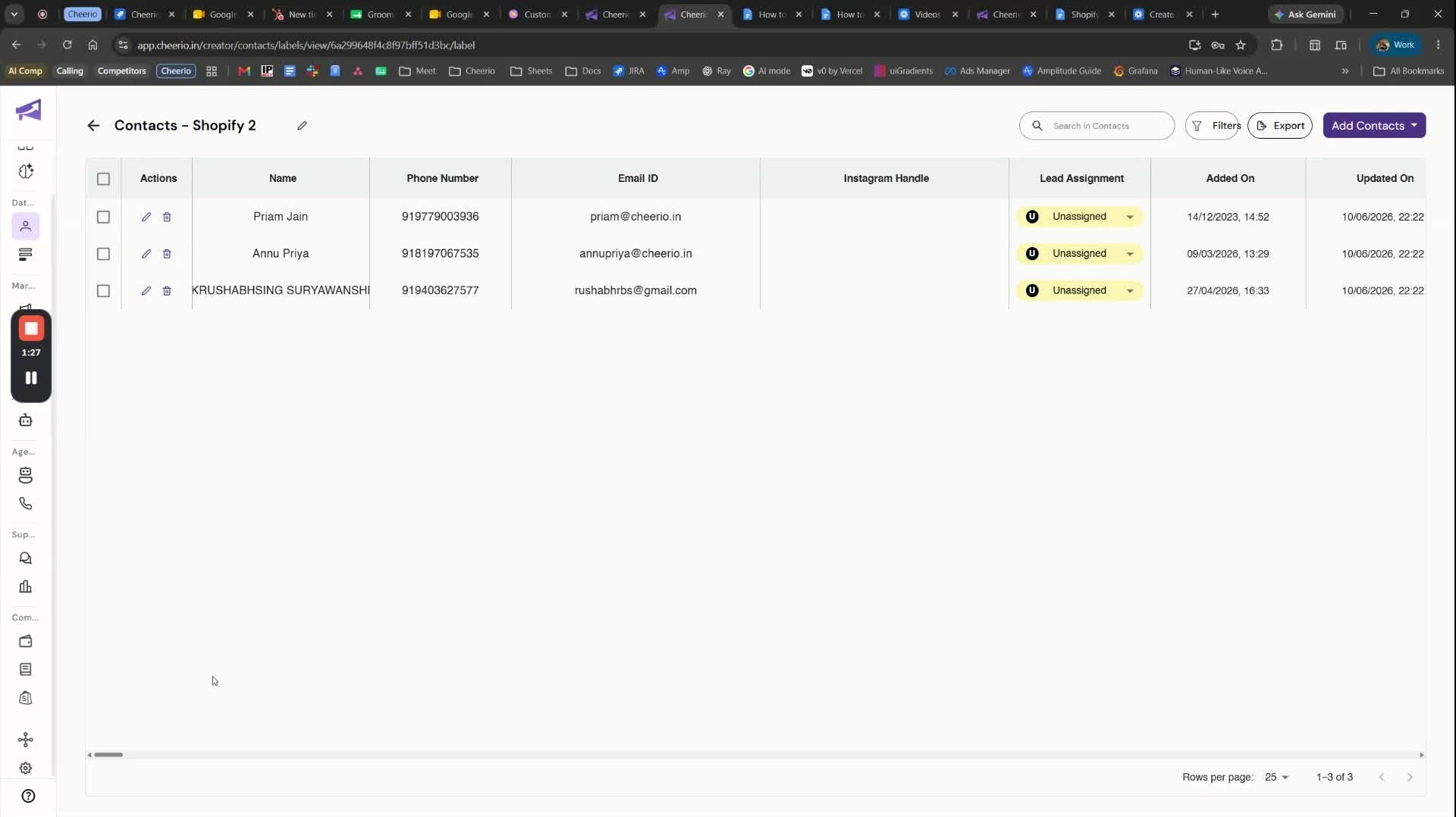Bookmark this page with the star icon
Viewport: 1456px width, 817px height.
pos(1241,45)
